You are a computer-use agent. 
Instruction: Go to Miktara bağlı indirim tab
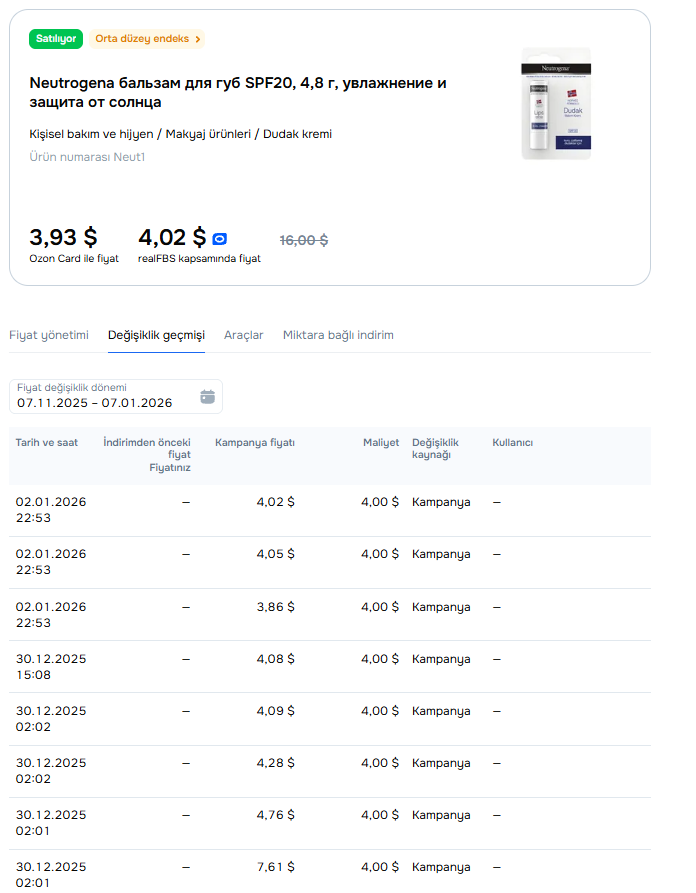[338, 335]
